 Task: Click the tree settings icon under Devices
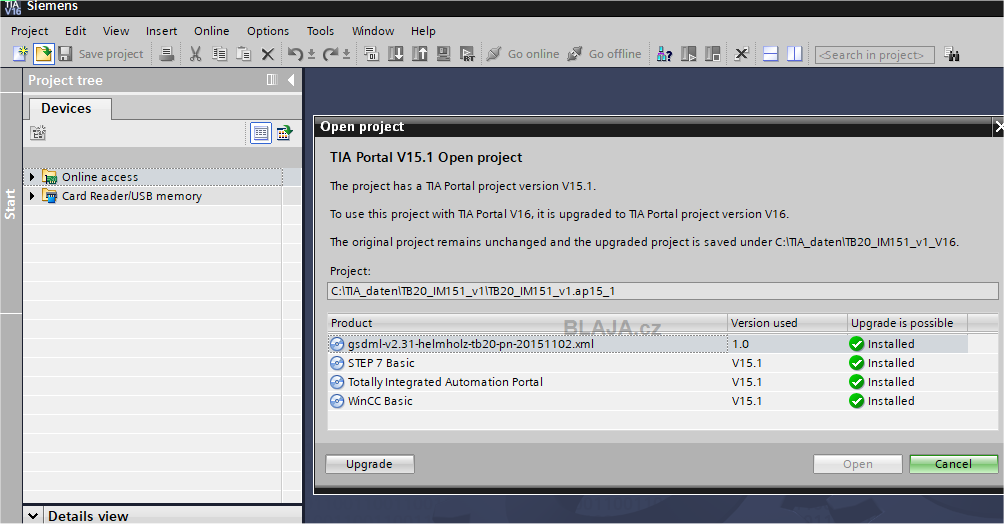[38, 133]
